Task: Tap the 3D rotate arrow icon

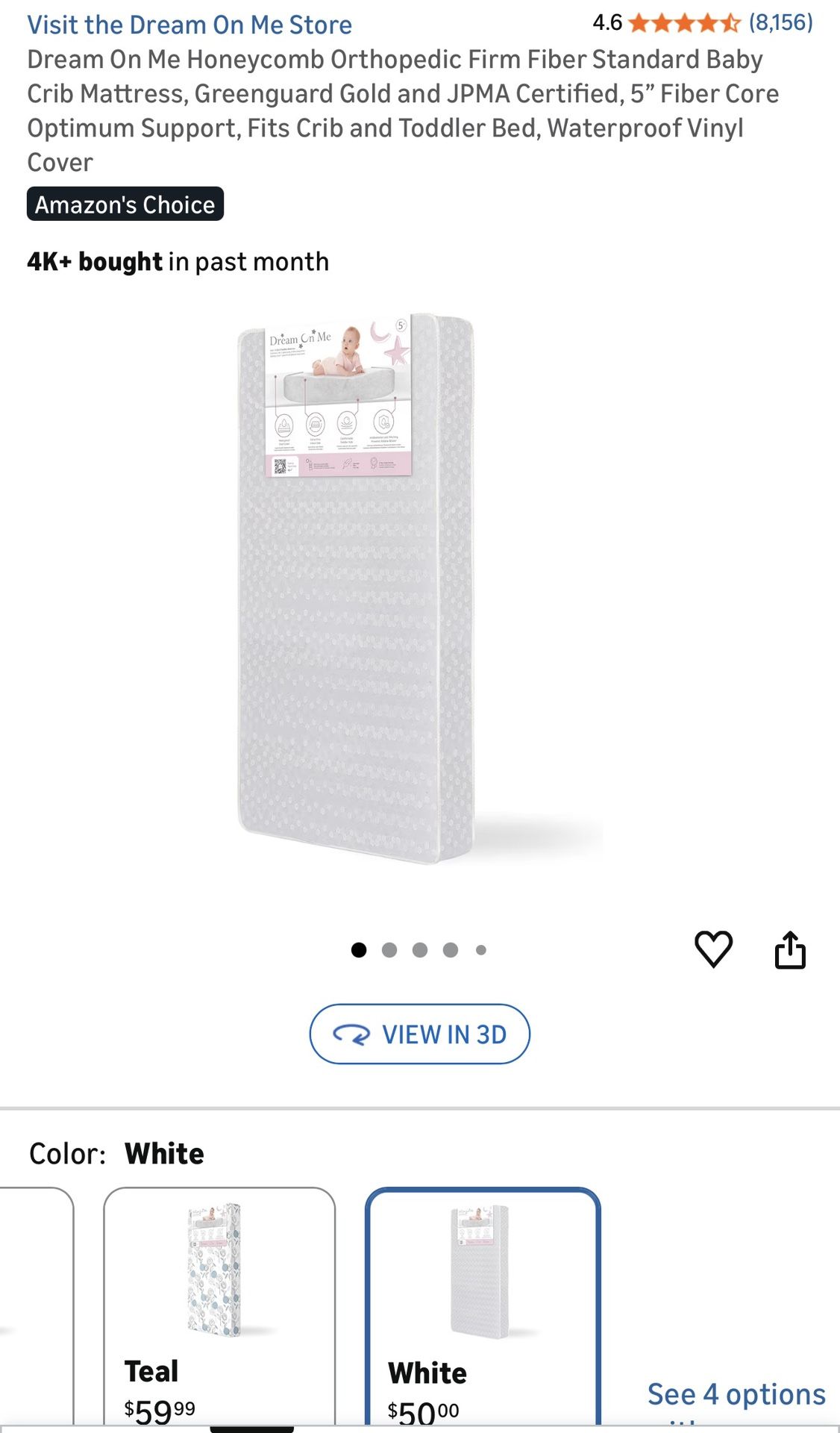Action: [351, 1034]
